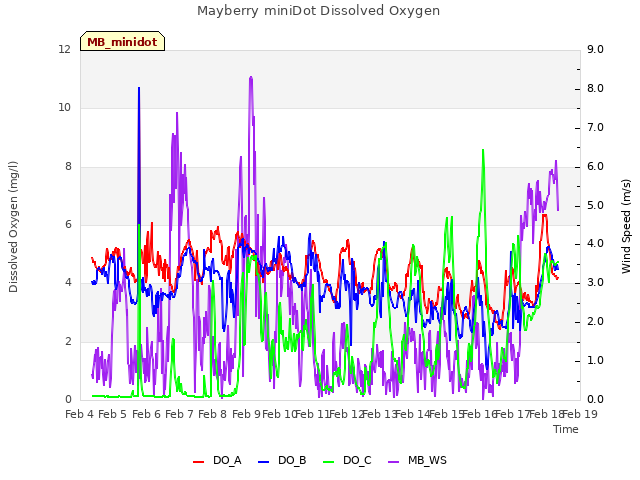
Task: Click the green DO_C legend swatch
Action: click(329, 461)
